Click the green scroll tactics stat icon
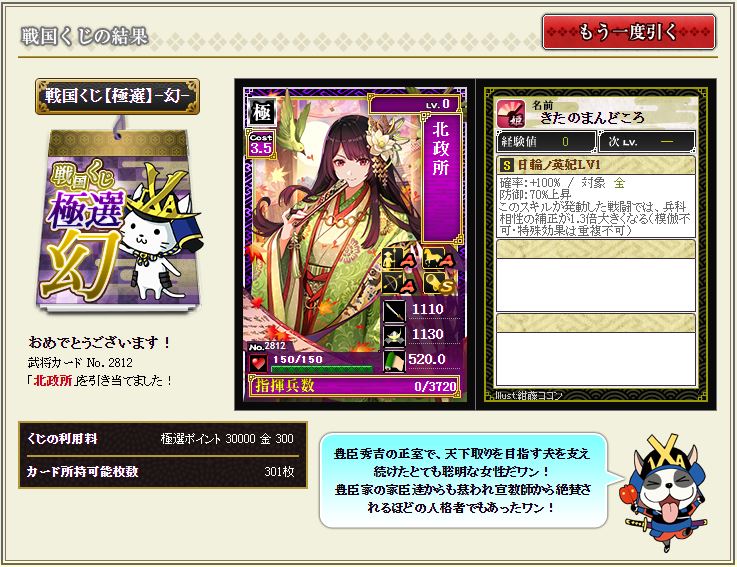The image size is (737, 567). pyautogui.click(x=394, y=361)
